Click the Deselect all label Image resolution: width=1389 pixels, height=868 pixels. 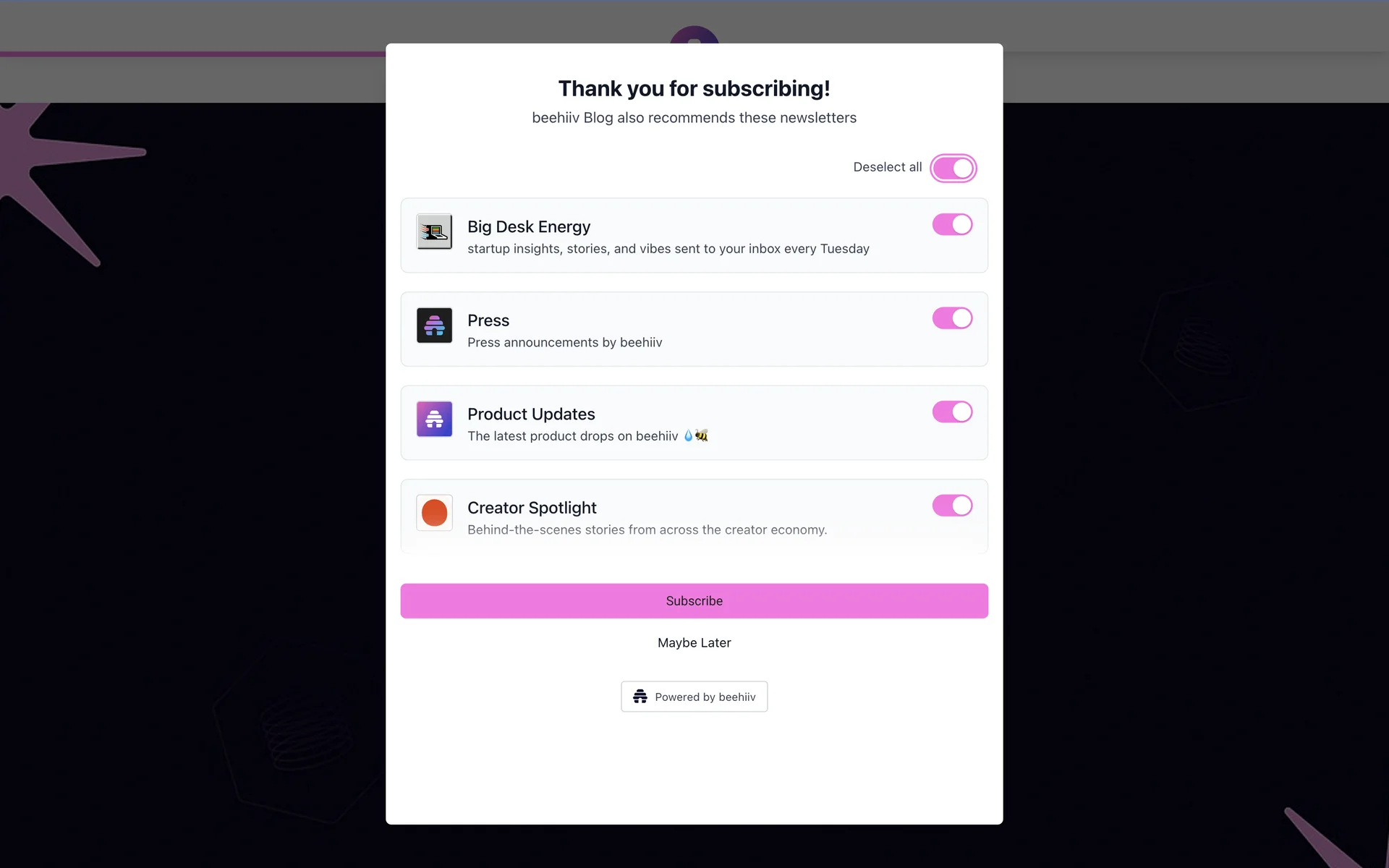887,167
